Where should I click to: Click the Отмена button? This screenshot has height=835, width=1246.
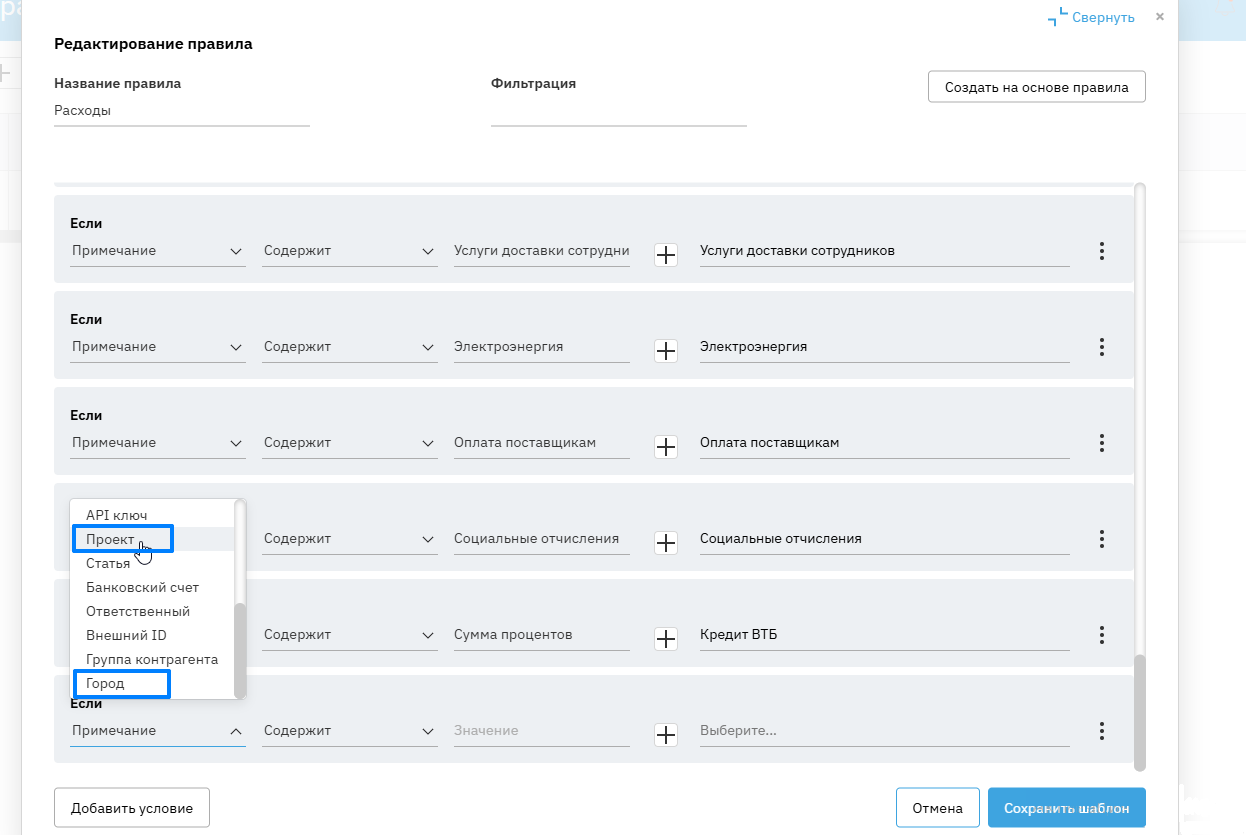[x=937, y=808]
